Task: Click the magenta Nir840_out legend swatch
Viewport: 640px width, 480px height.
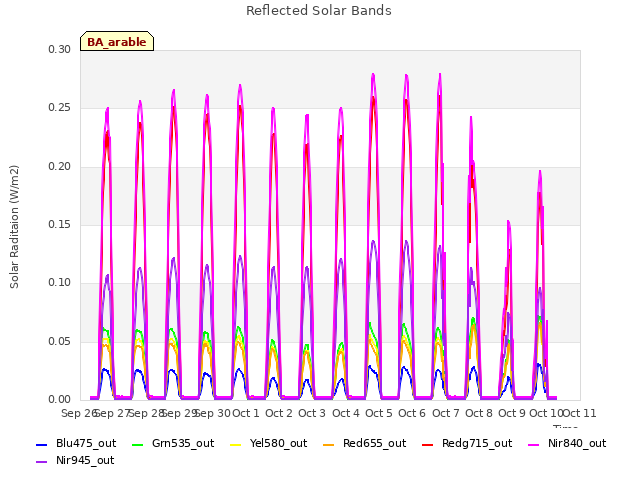Action: (534, 445)
